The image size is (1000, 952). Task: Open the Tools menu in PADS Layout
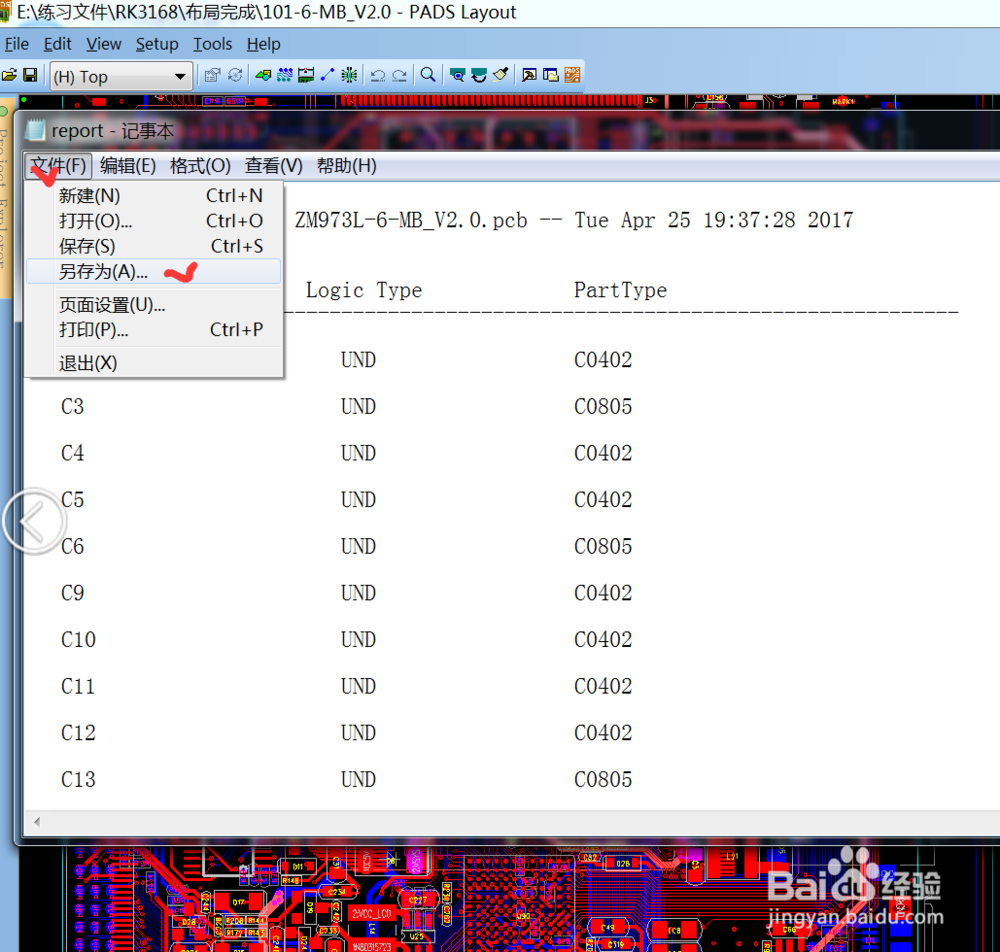[212, 44]
